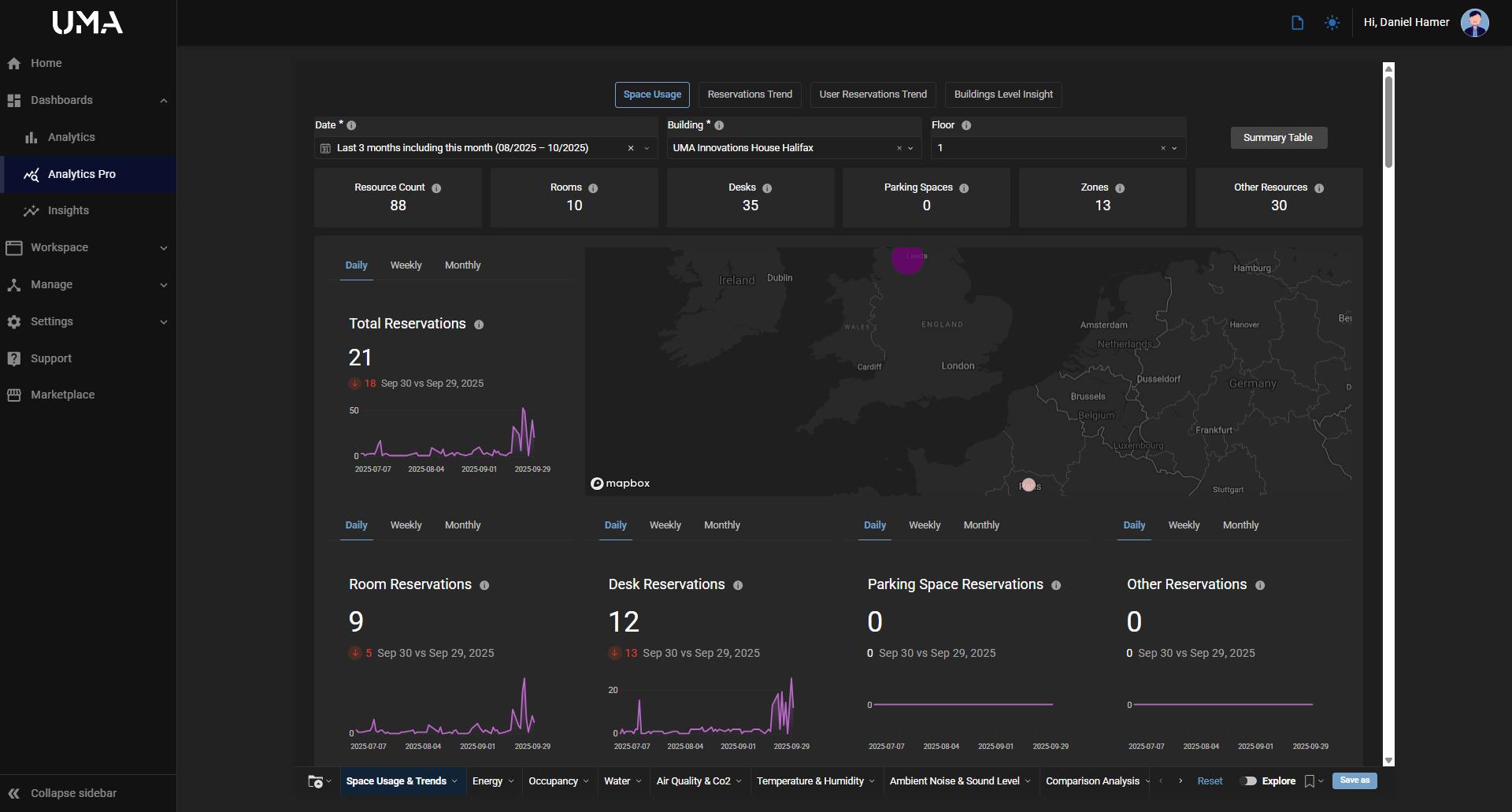
Task: Click the dashboard vertical scrollbar thumb
Action: 1388,122
